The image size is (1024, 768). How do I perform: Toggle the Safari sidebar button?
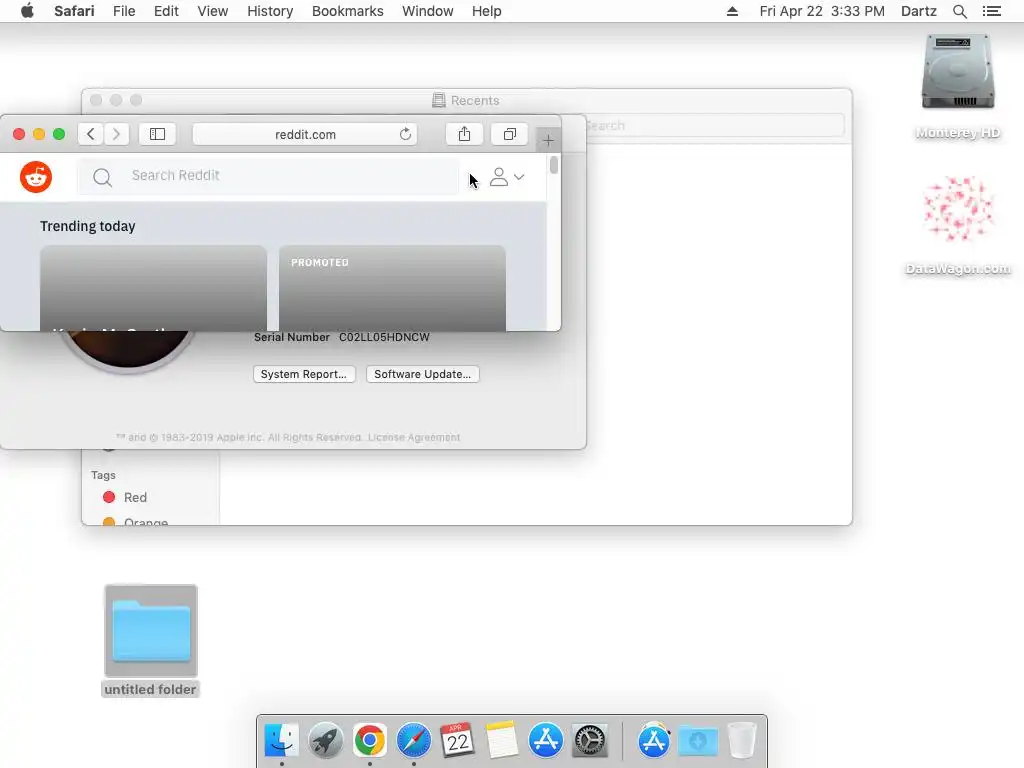tap(157, 134)
